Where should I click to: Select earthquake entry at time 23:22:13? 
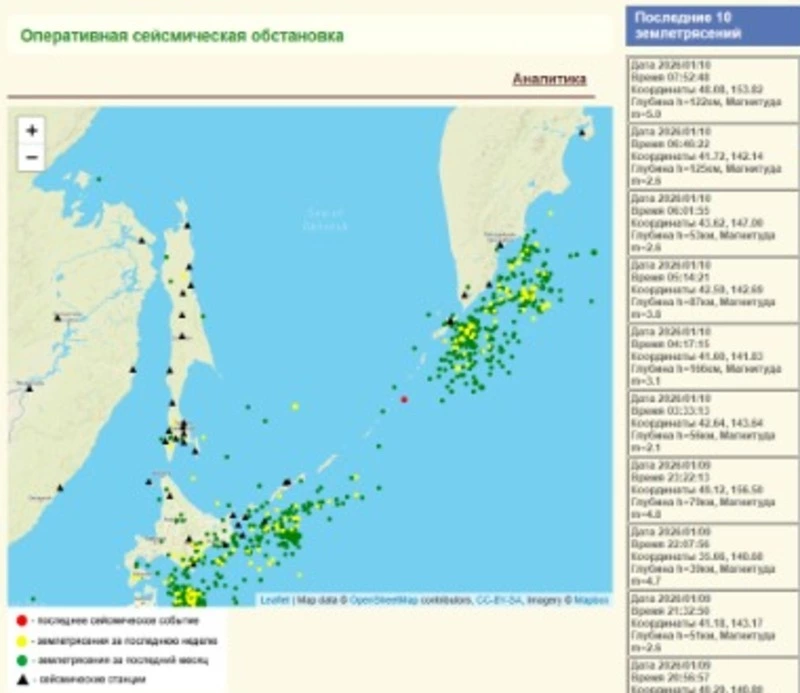(704, 489)
